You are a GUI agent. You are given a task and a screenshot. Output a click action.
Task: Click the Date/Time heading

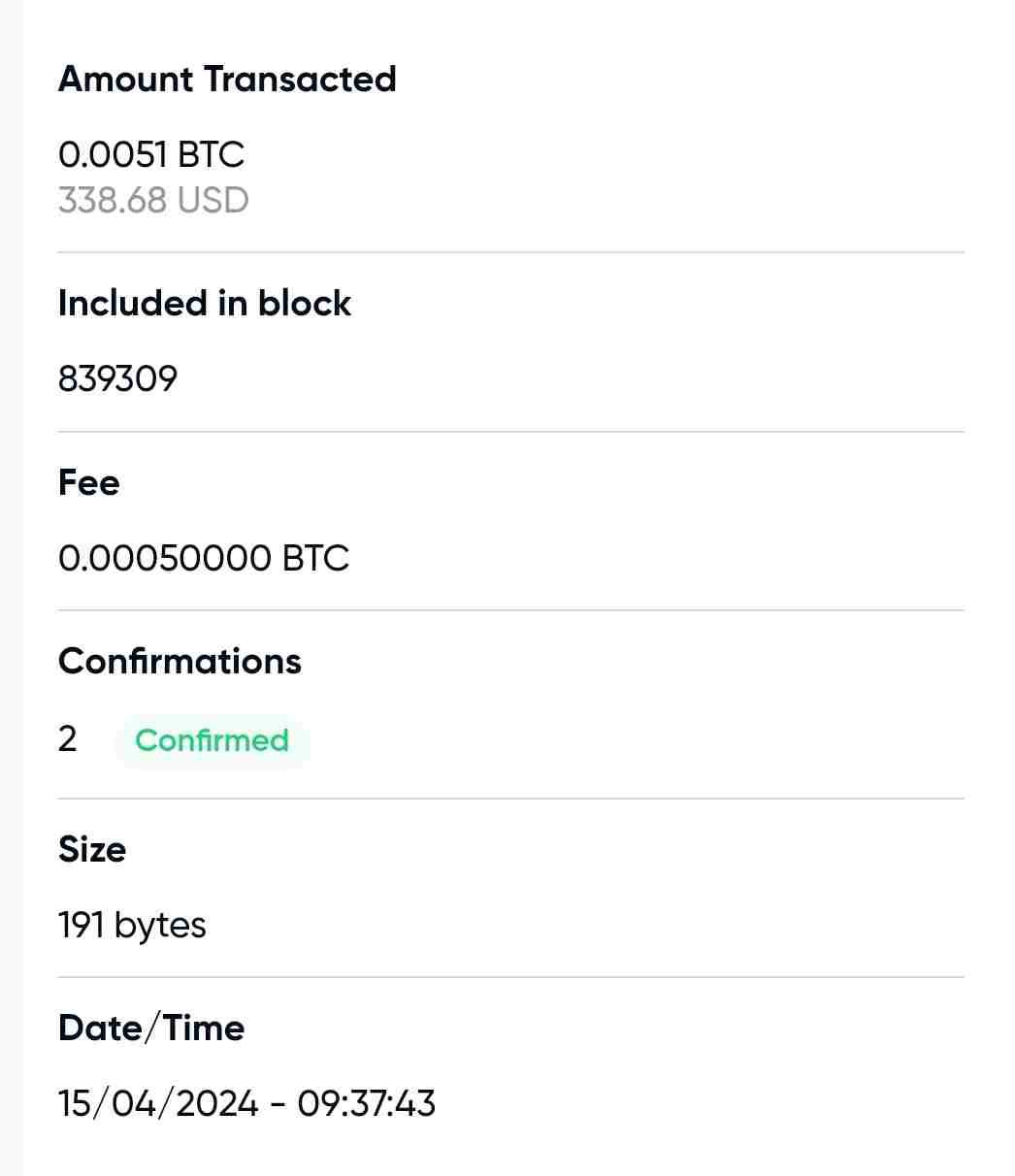click(x=151, y=1028)
